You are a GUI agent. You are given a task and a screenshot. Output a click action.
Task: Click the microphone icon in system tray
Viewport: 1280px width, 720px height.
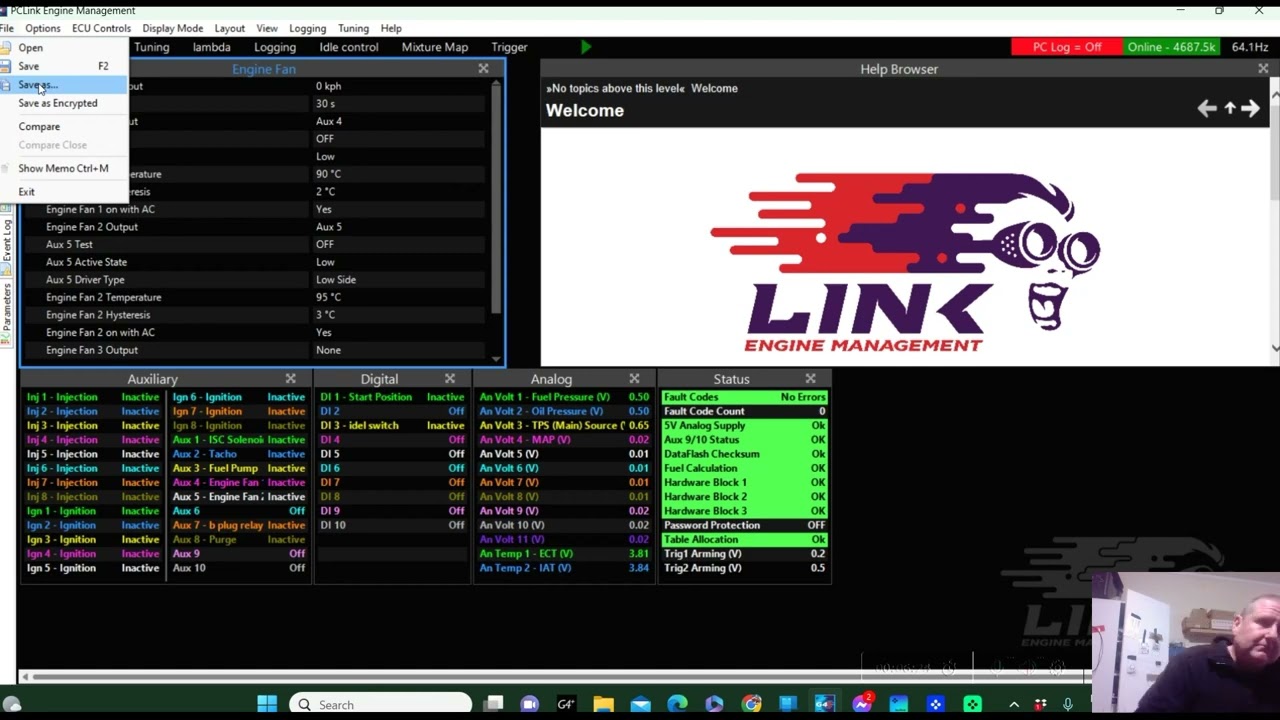pos(1068,705)
